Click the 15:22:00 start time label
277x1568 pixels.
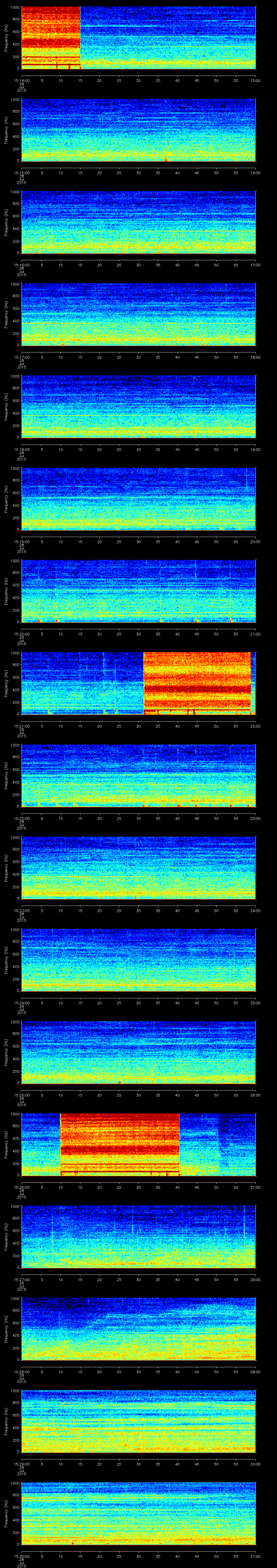coord(21,818)
